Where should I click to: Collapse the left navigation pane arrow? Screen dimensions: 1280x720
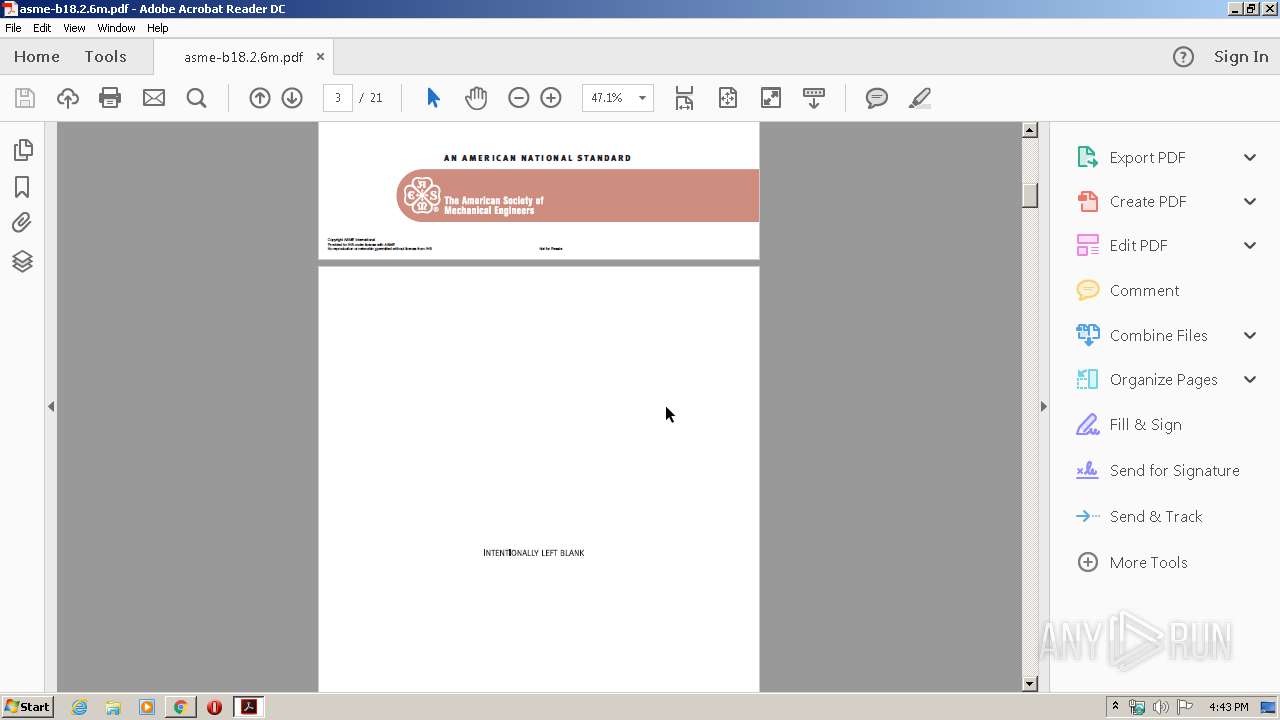(51, 406)
